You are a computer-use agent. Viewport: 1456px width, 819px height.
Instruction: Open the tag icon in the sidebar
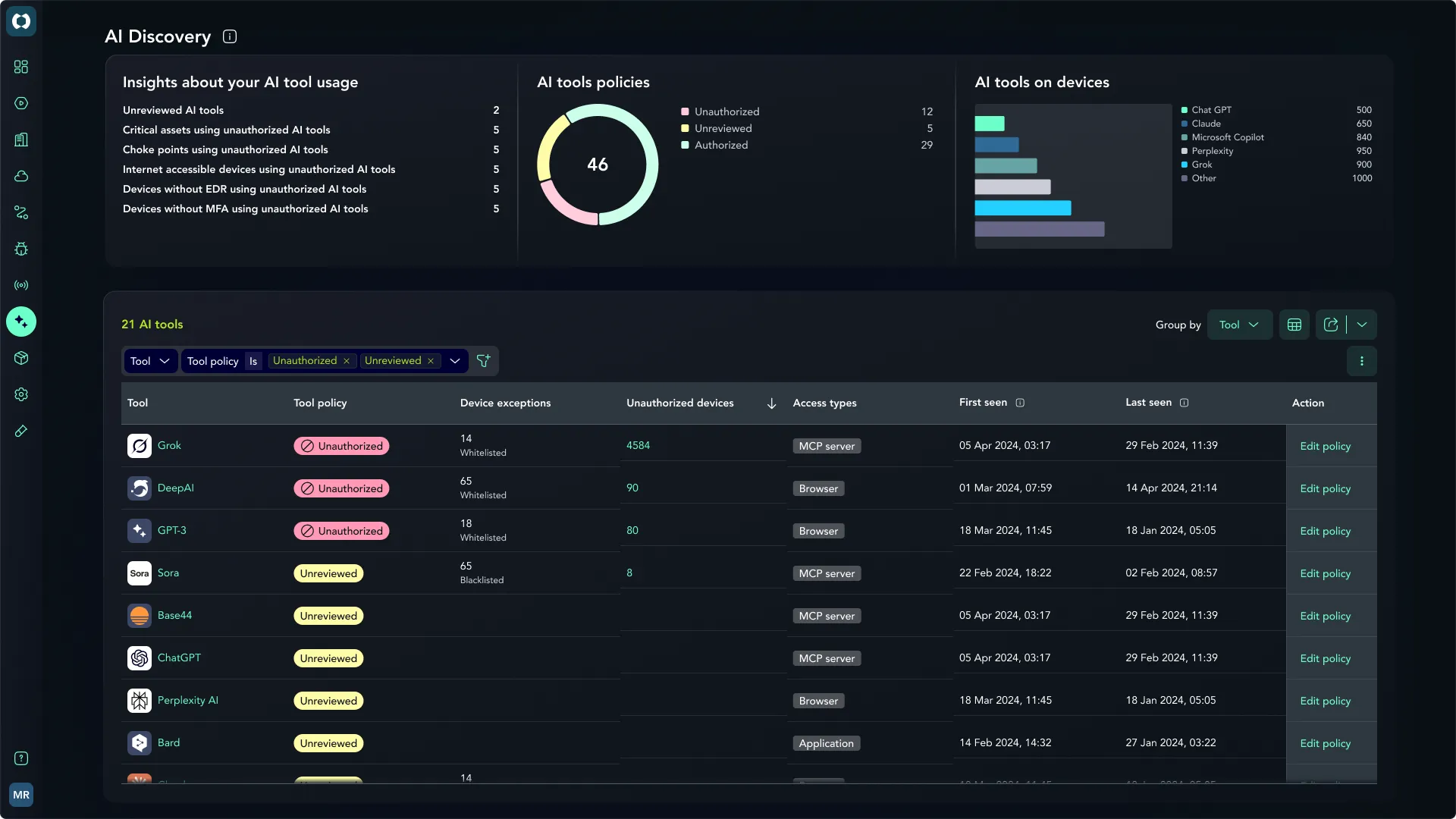(x=21, y=431)
